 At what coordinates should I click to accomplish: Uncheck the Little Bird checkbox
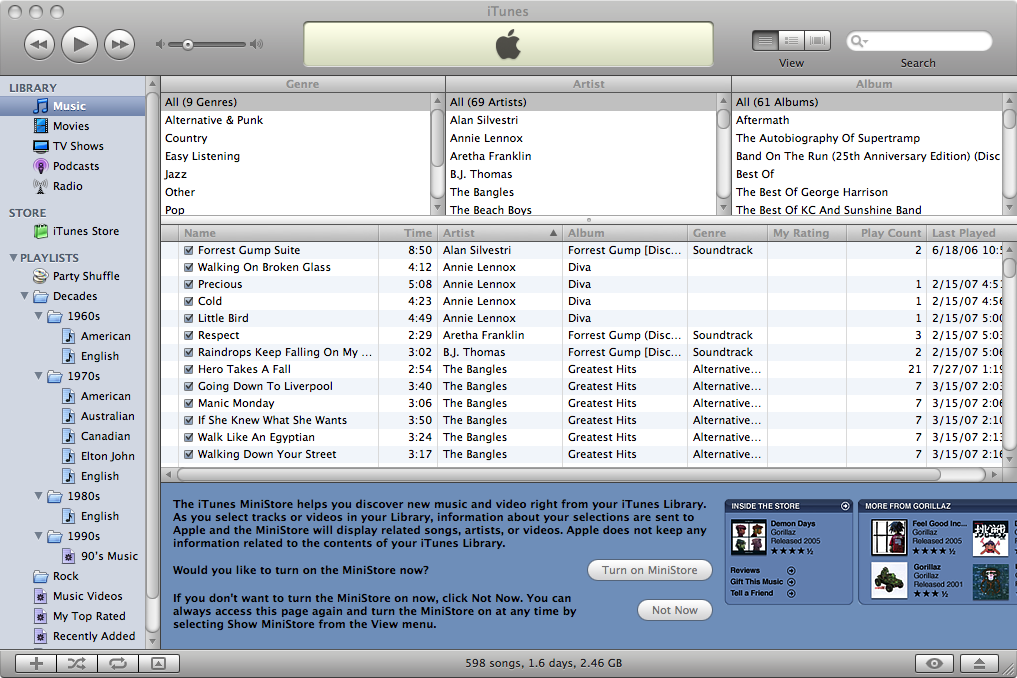tap(189, 318)
